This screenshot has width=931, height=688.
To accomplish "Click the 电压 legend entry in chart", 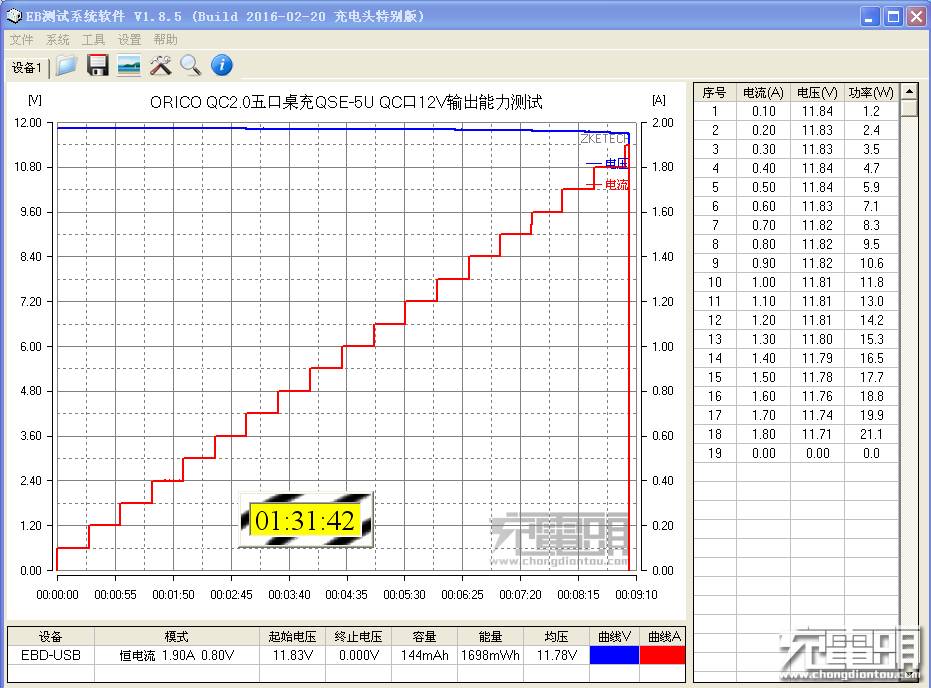I will (x=607, y=163).
